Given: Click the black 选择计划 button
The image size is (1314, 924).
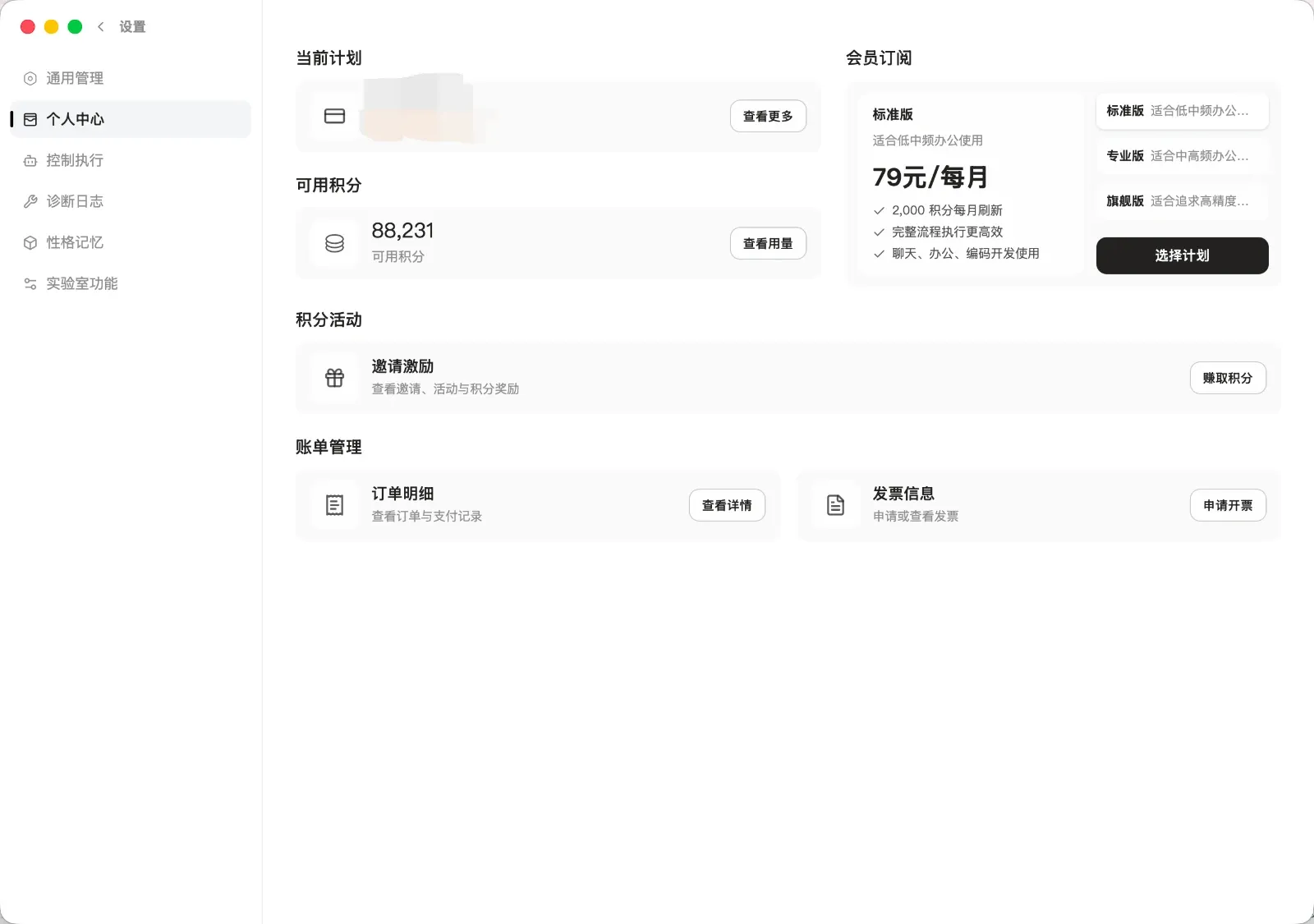Looking at the screenshot, I should (x=1183, y=255).
